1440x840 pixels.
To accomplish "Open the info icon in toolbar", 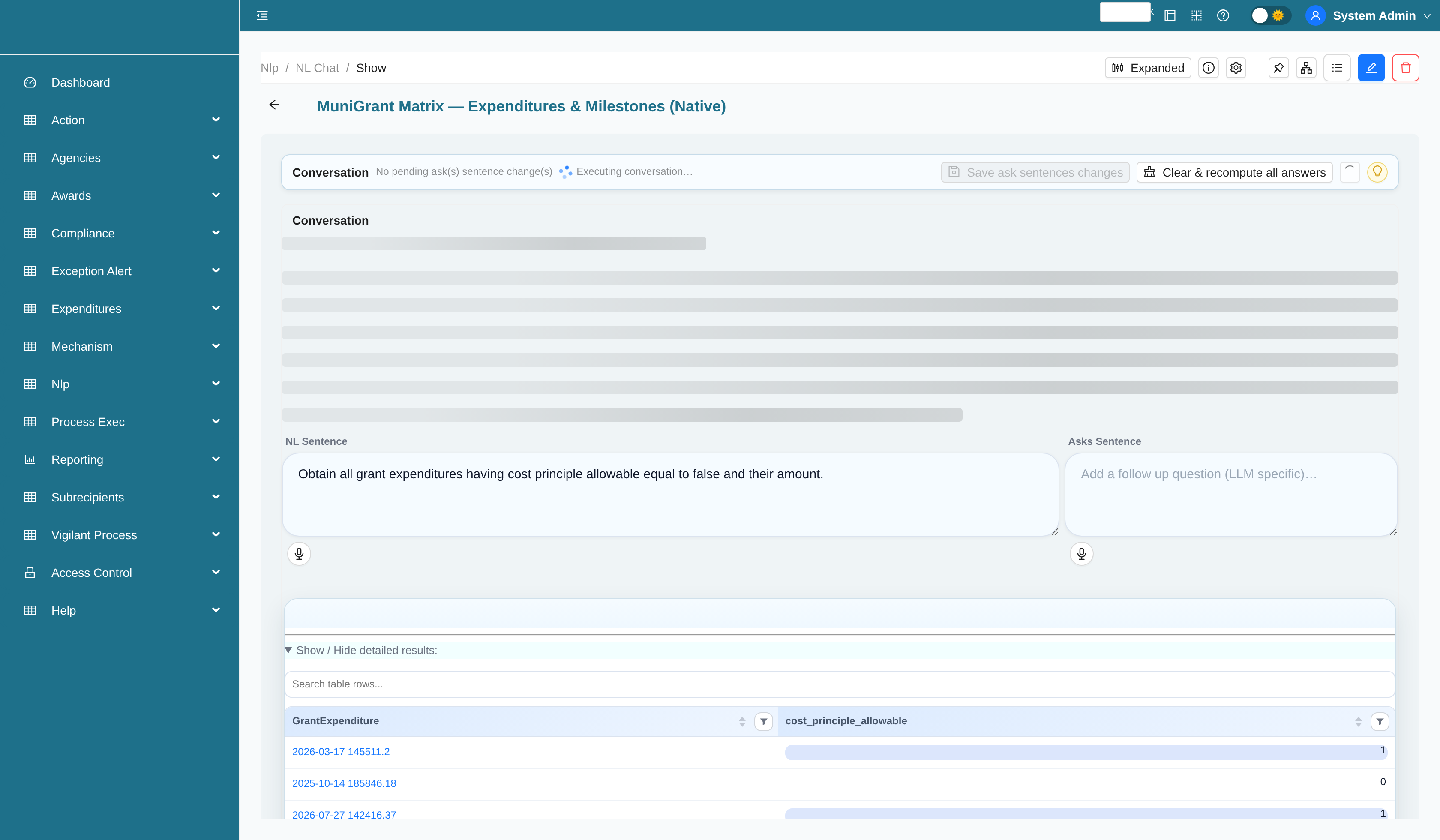I will coord(1208,68).
